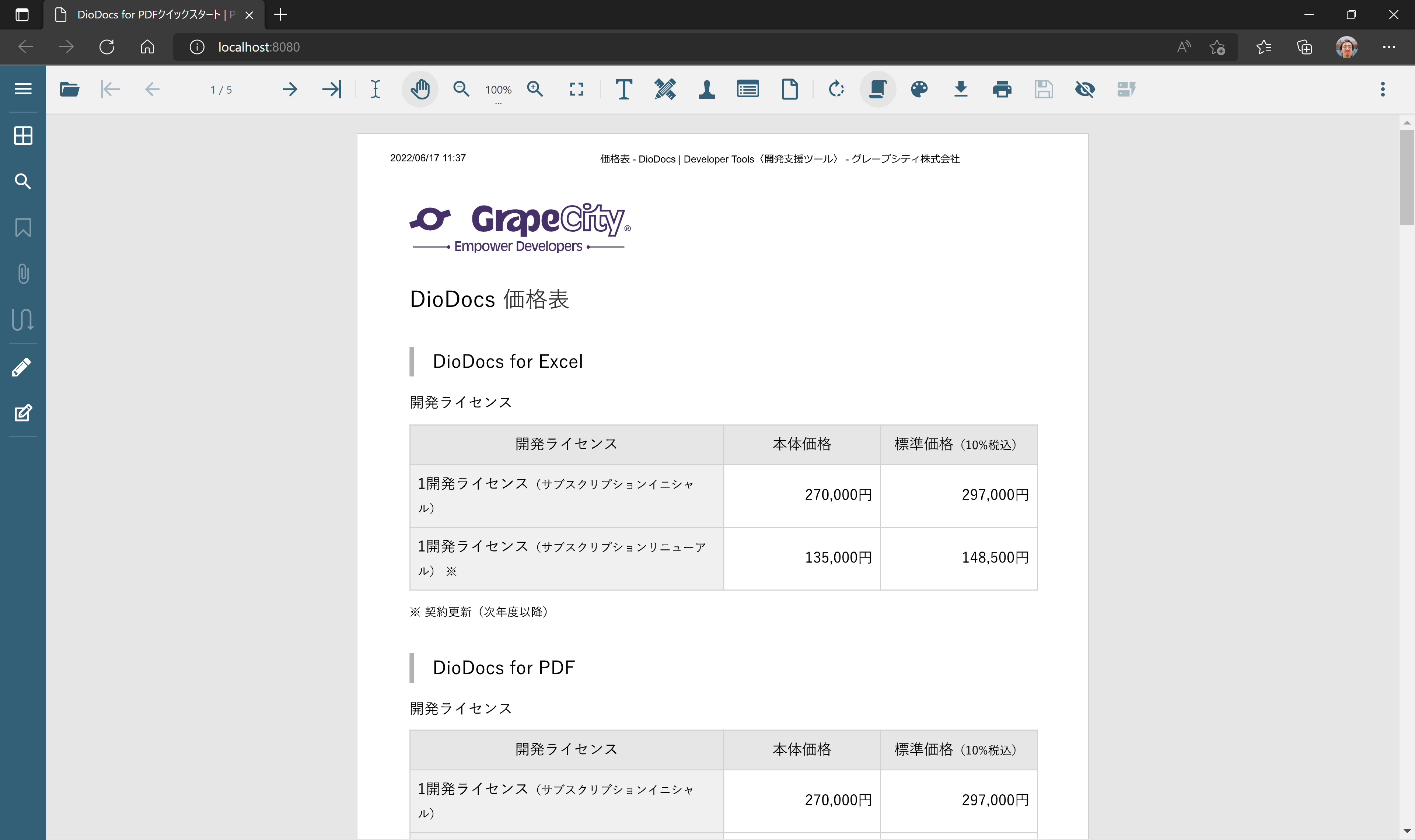Image resolution: width=1415 pixels, height=840 pixels.
Task: Go to the previous page
Action: (x=152, y=89)
